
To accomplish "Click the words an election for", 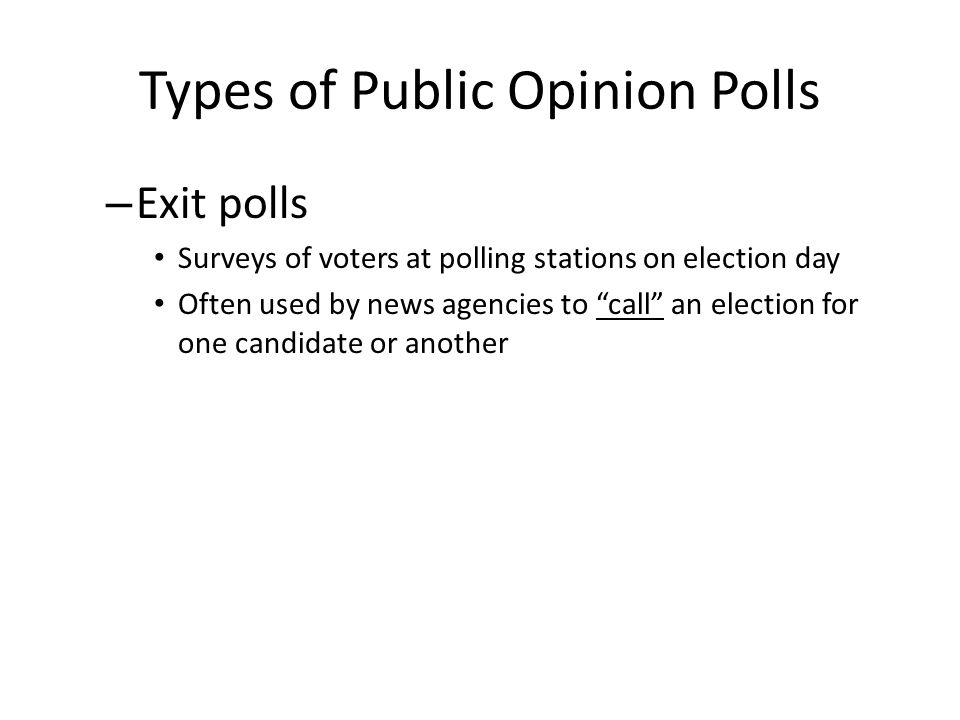I will pos(765,304).
